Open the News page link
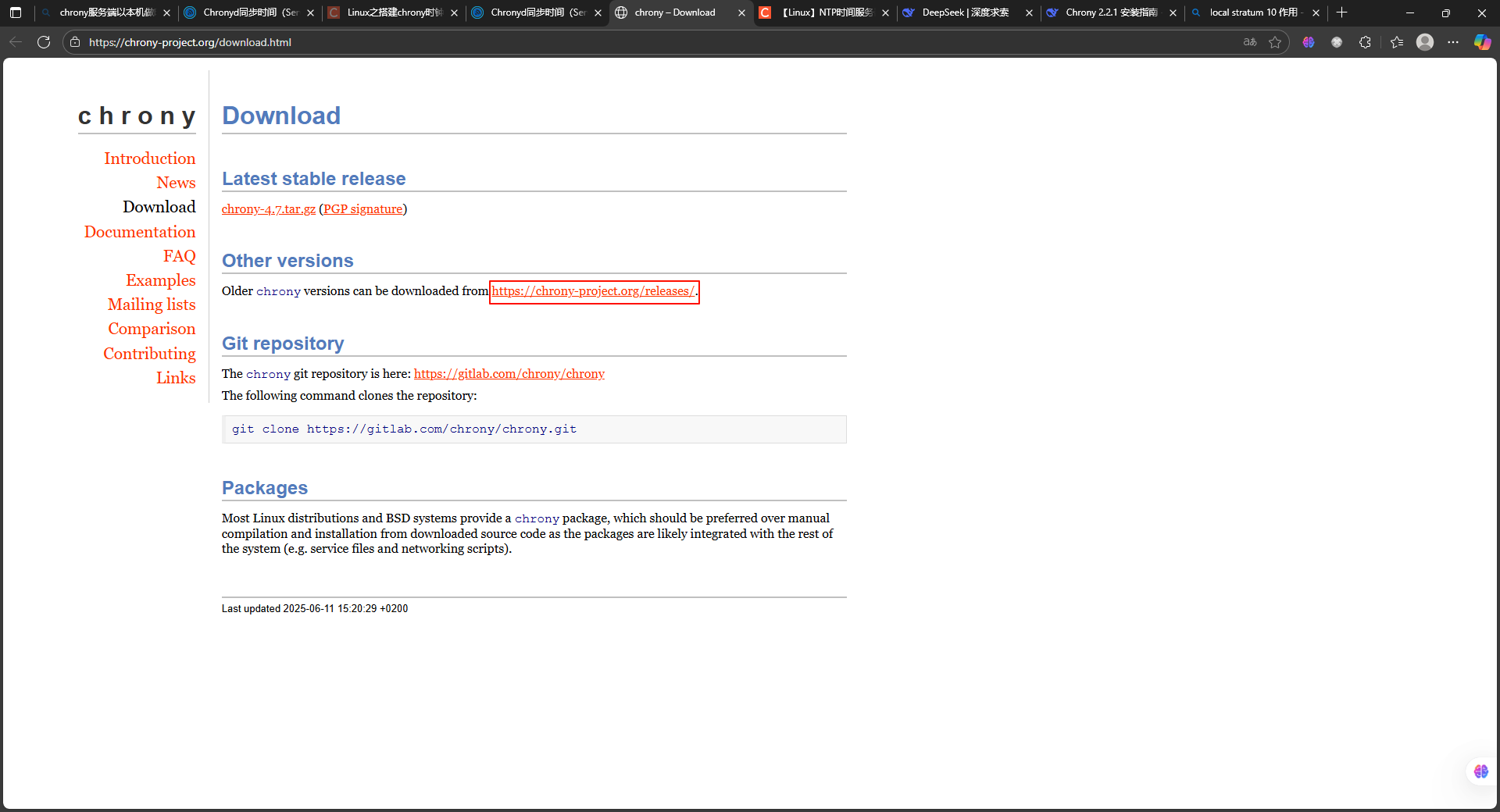 [x=176, y=183]
